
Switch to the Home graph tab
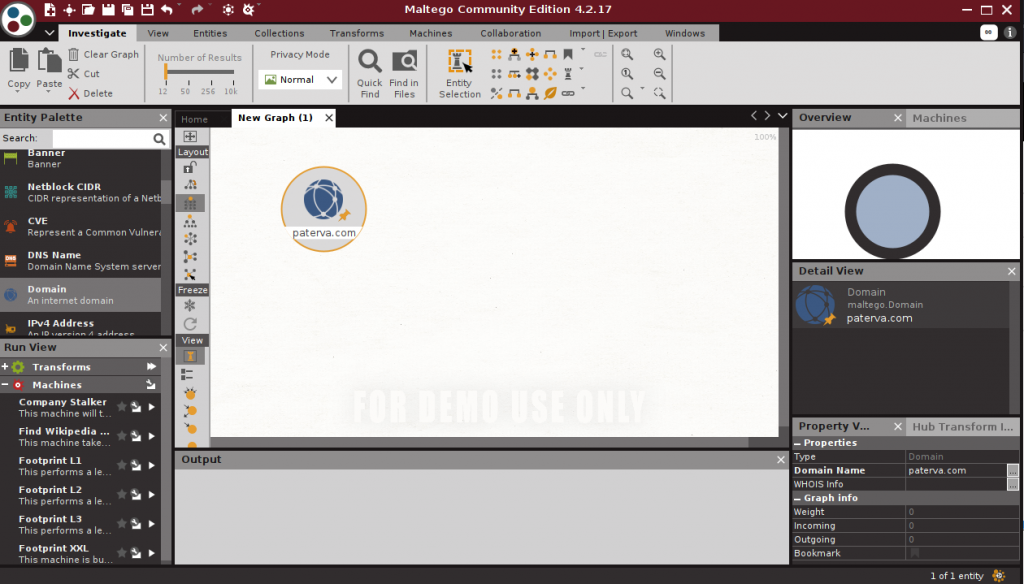point(195,119)
